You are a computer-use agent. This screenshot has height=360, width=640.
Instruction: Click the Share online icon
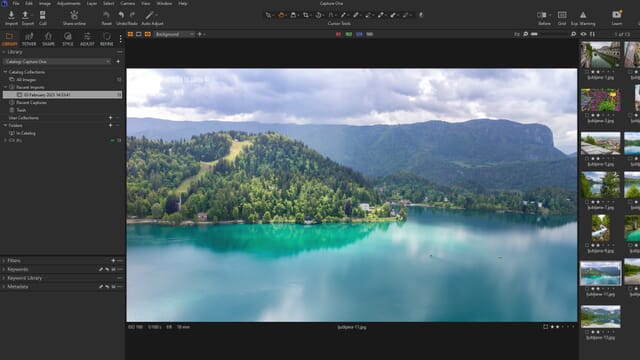(x=74, y=15)
